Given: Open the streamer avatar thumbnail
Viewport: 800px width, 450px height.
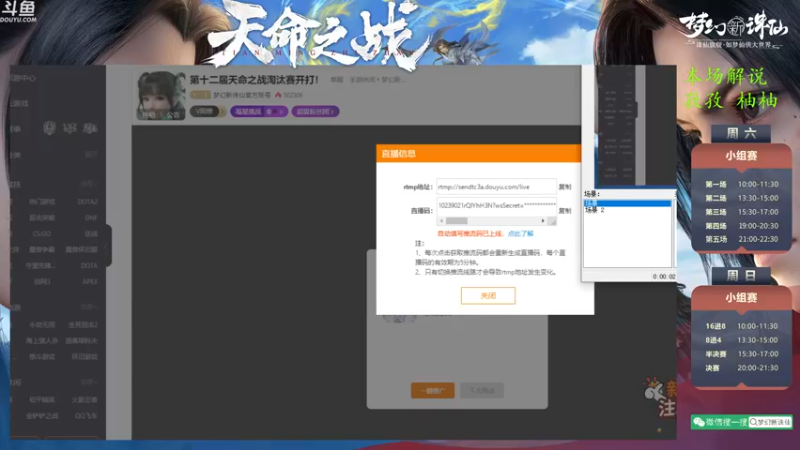Looking at the screenshot, I should tap(161, 95).
